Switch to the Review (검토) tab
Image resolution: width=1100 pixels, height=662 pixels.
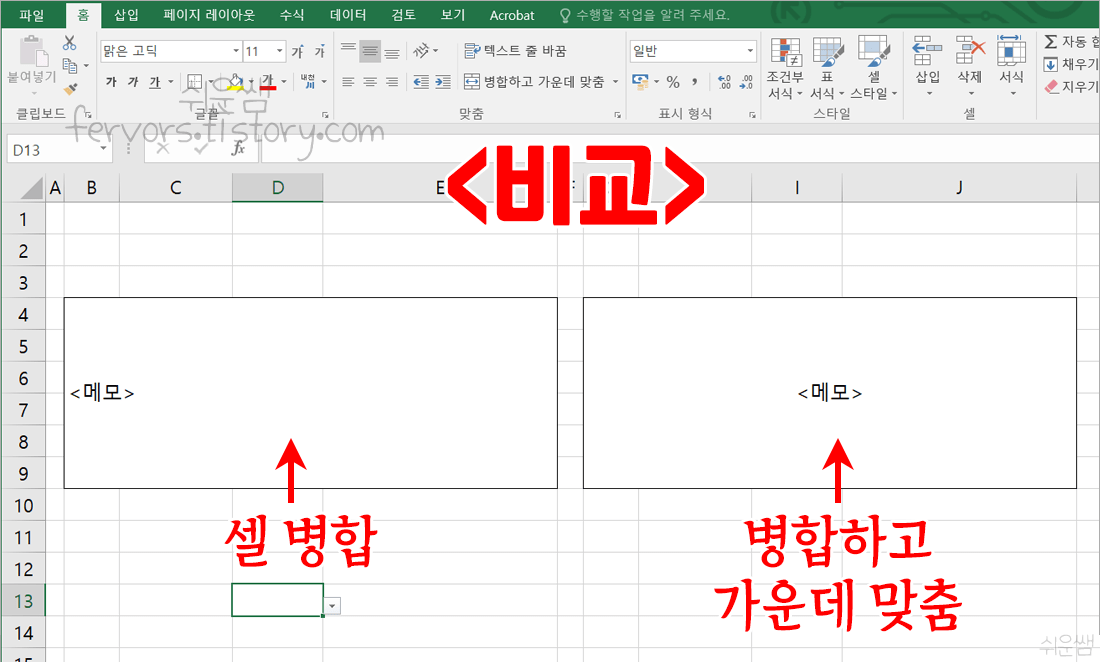point(403,15)
